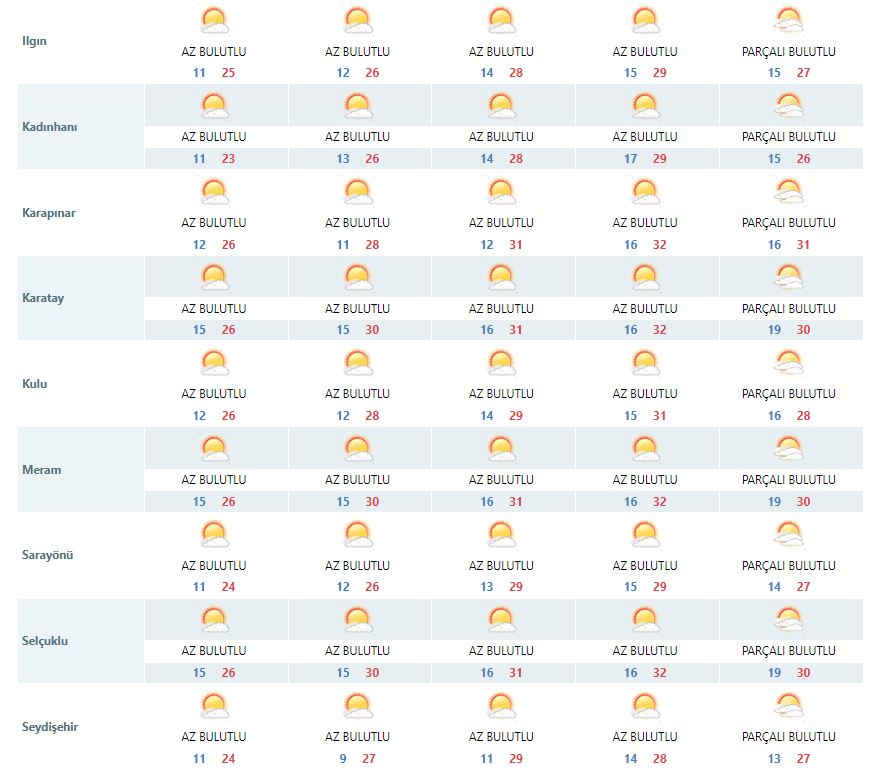Select Kulu's first-column weather icon
This screenshot has width=877, height=770.
coord(214,363)
